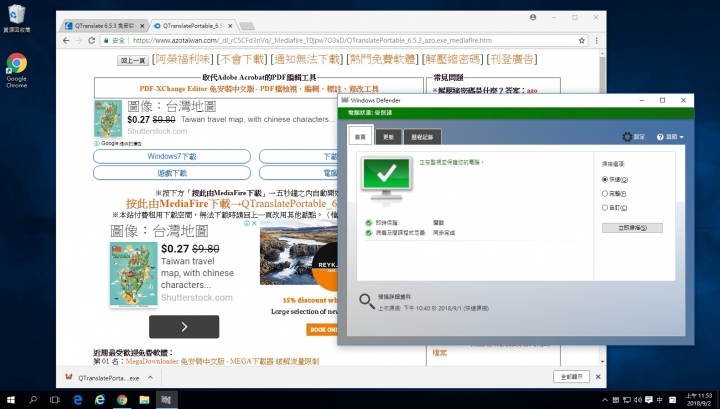Launch Internet Explorer from the taskbar
This screenshot has height=409, width=720.
[x=99, y=400]
